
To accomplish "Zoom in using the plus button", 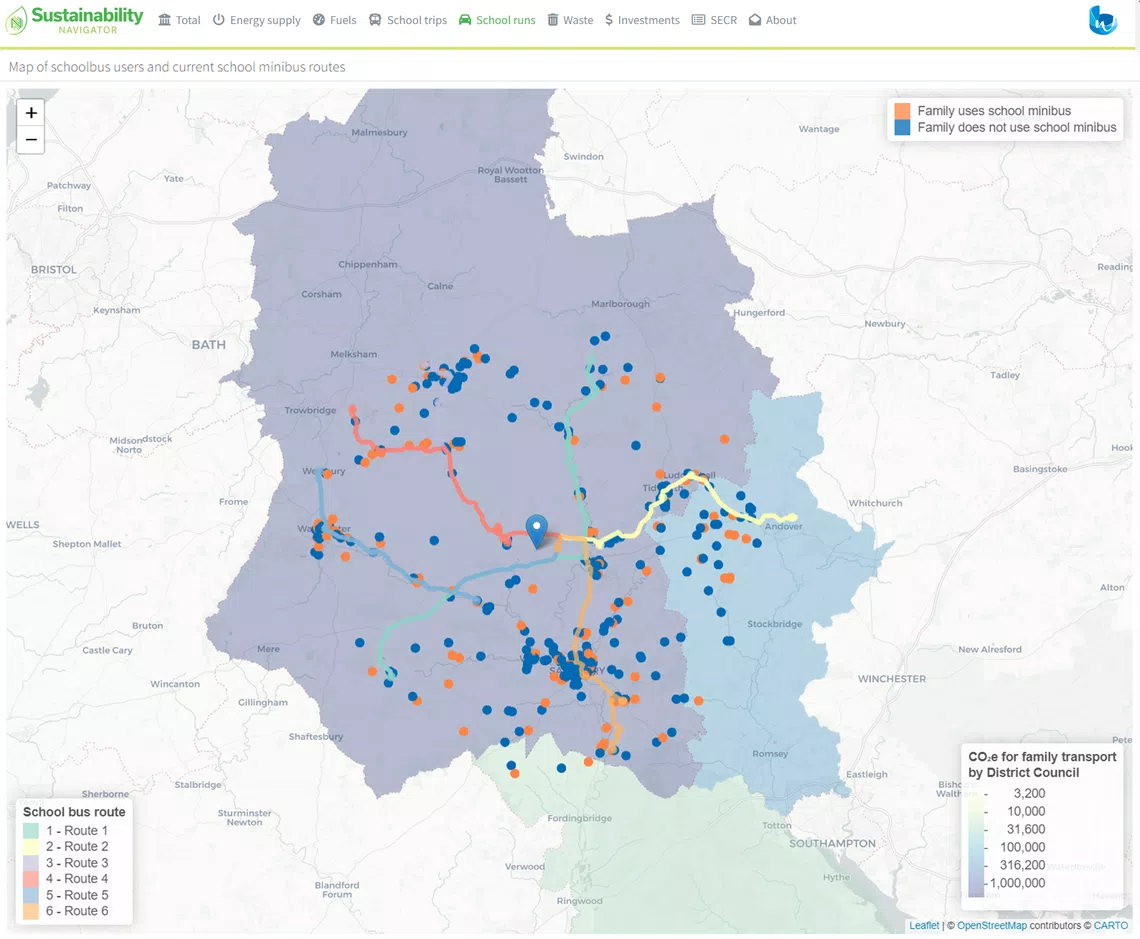I will point(30,113).
